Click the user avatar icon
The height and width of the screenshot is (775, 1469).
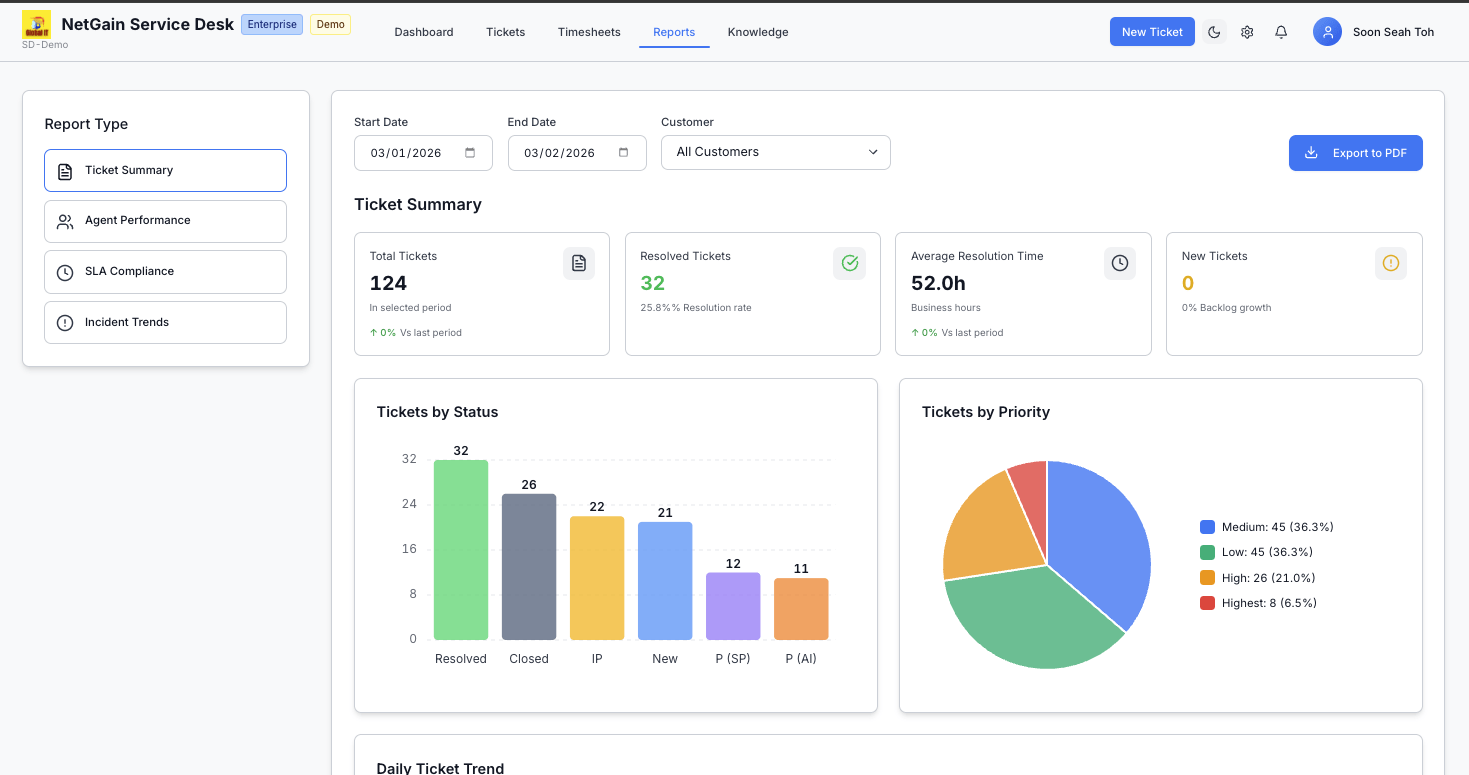(x=1327, y=32)
